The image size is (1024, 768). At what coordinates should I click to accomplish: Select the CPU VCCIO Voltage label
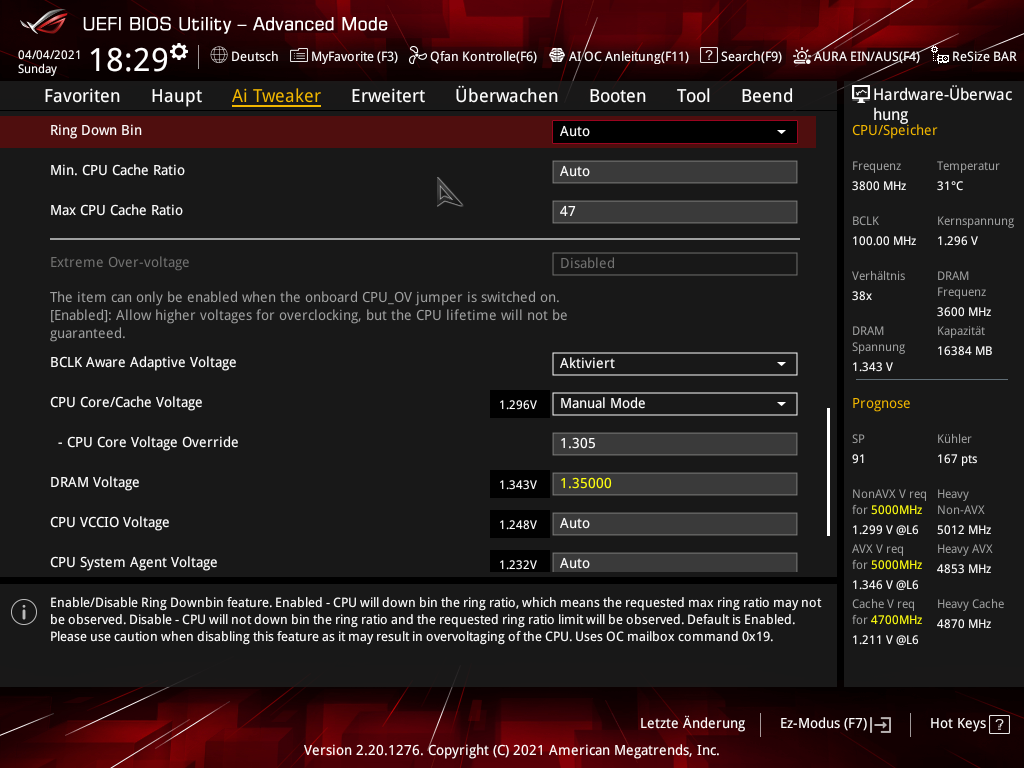(110, 522)
